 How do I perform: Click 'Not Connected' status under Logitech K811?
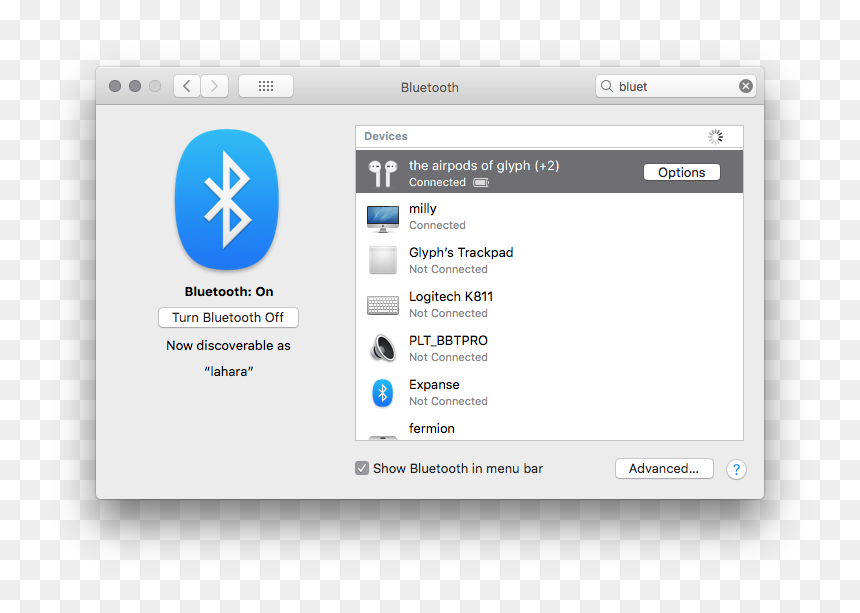(x=448, y=313)
